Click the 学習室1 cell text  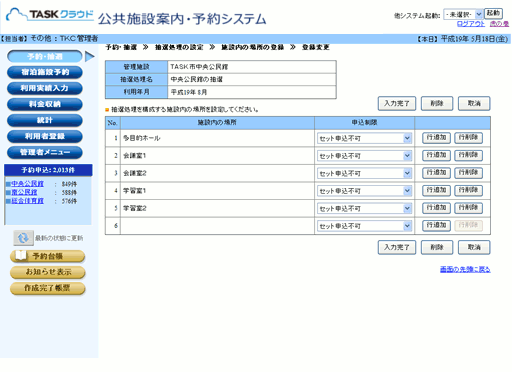pyautogui.click(x=135, y=191)
